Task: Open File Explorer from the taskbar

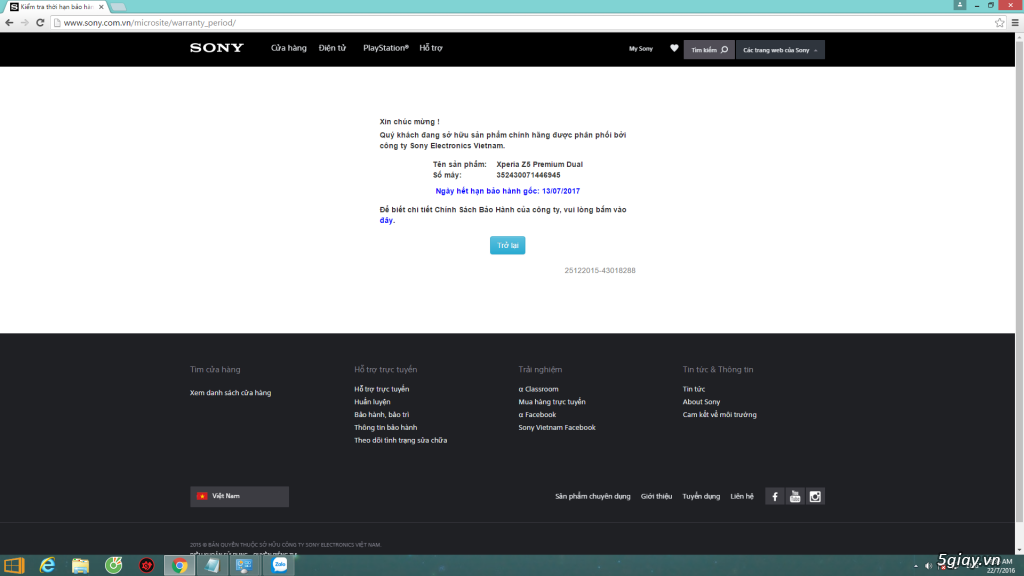Action: (x=80, y=566)
